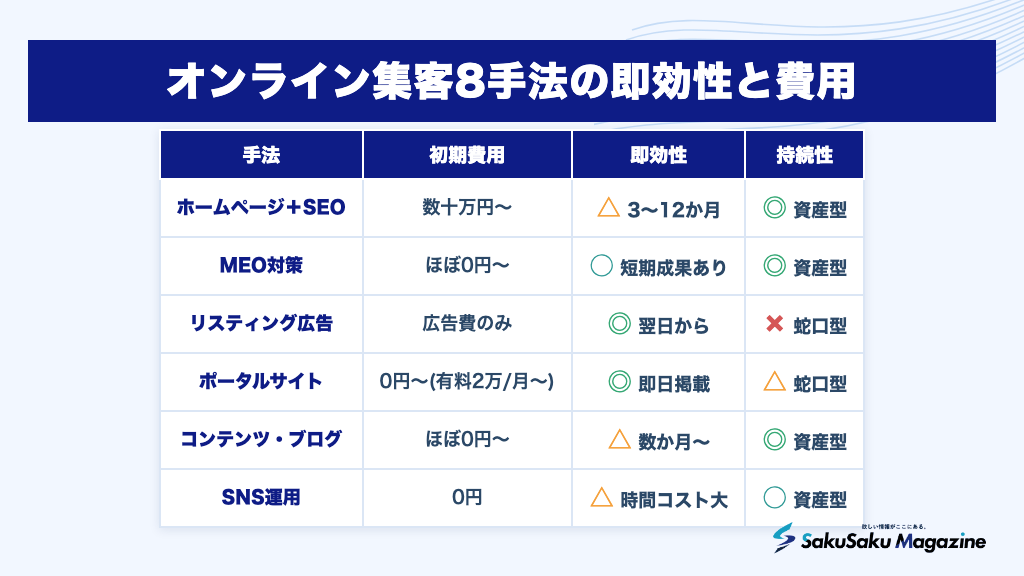Click the orange triangle beside 数か月〜
Image resolution: width=1024 pixels, height=576 pixels.
pos(619,439)
